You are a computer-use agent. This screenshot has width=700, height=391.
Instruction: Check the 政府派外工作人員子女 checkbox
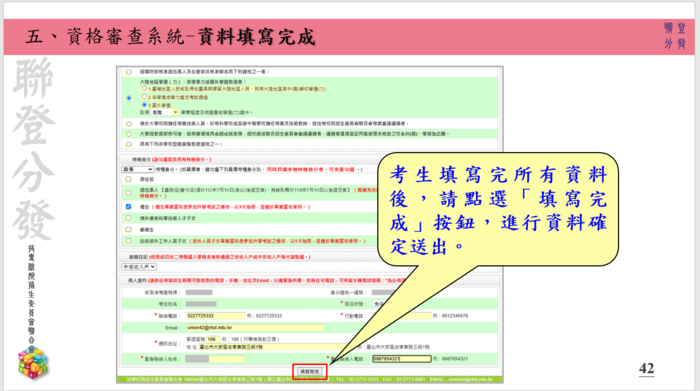click(x=129, y=241)
